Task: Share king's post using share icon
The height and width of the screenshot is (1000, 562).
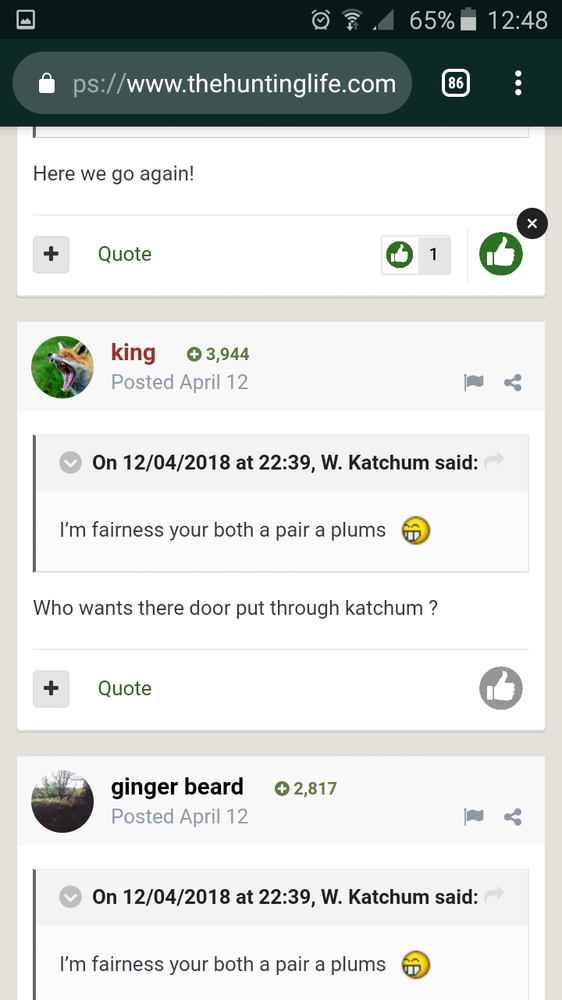Action: point(513,383)
